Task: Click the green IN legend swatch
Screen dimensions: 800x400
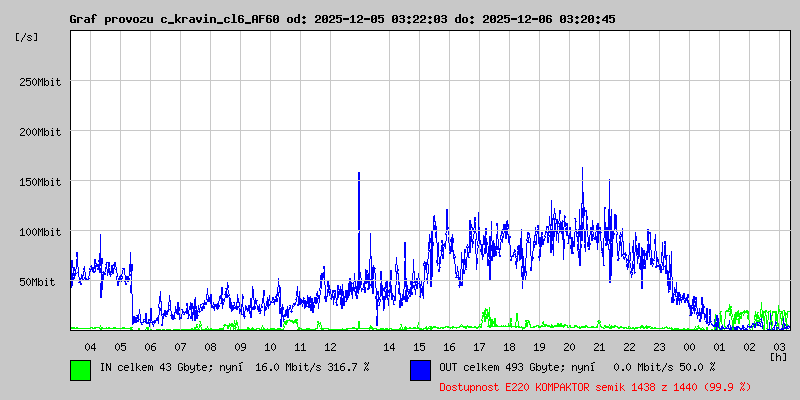Action: [80, 369]
